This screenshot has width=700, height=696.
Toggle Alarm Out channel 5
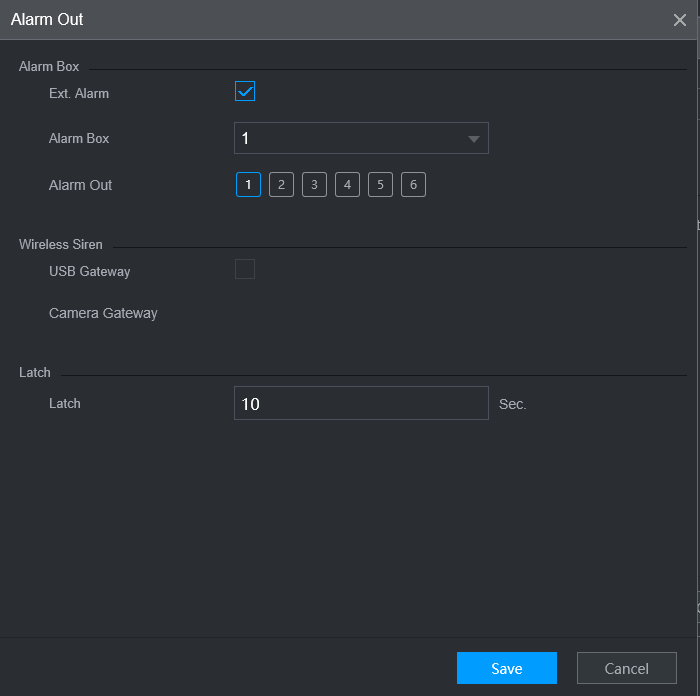(380, 184)
